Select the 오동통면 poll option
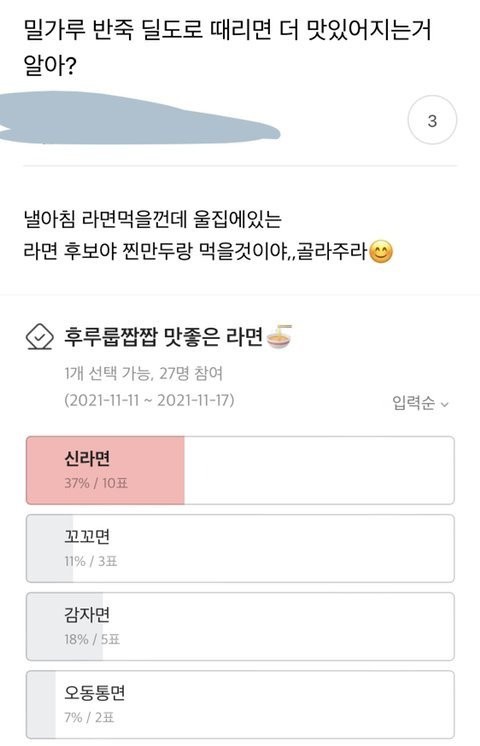The height and width of the screenshot is (746, 480). (x=240, y=704)
